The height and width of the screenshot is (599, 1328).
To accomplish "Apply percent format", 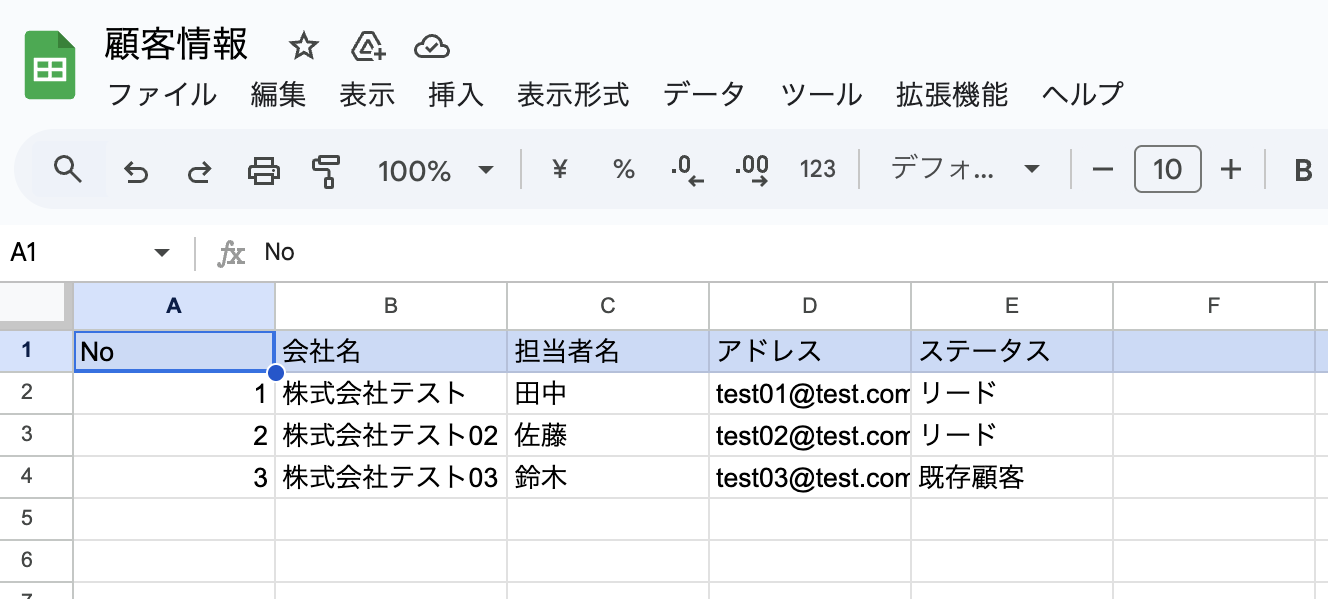I will [x=624, y=170].
